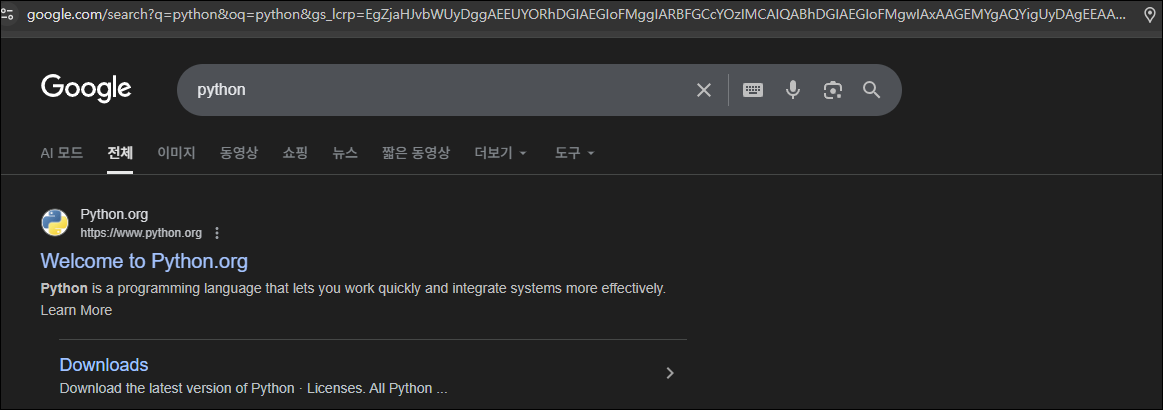This screenshot has width=1163, height=410.
Task: Switch to the 쇼핑 tab
Action: click(x=295, y=153)
